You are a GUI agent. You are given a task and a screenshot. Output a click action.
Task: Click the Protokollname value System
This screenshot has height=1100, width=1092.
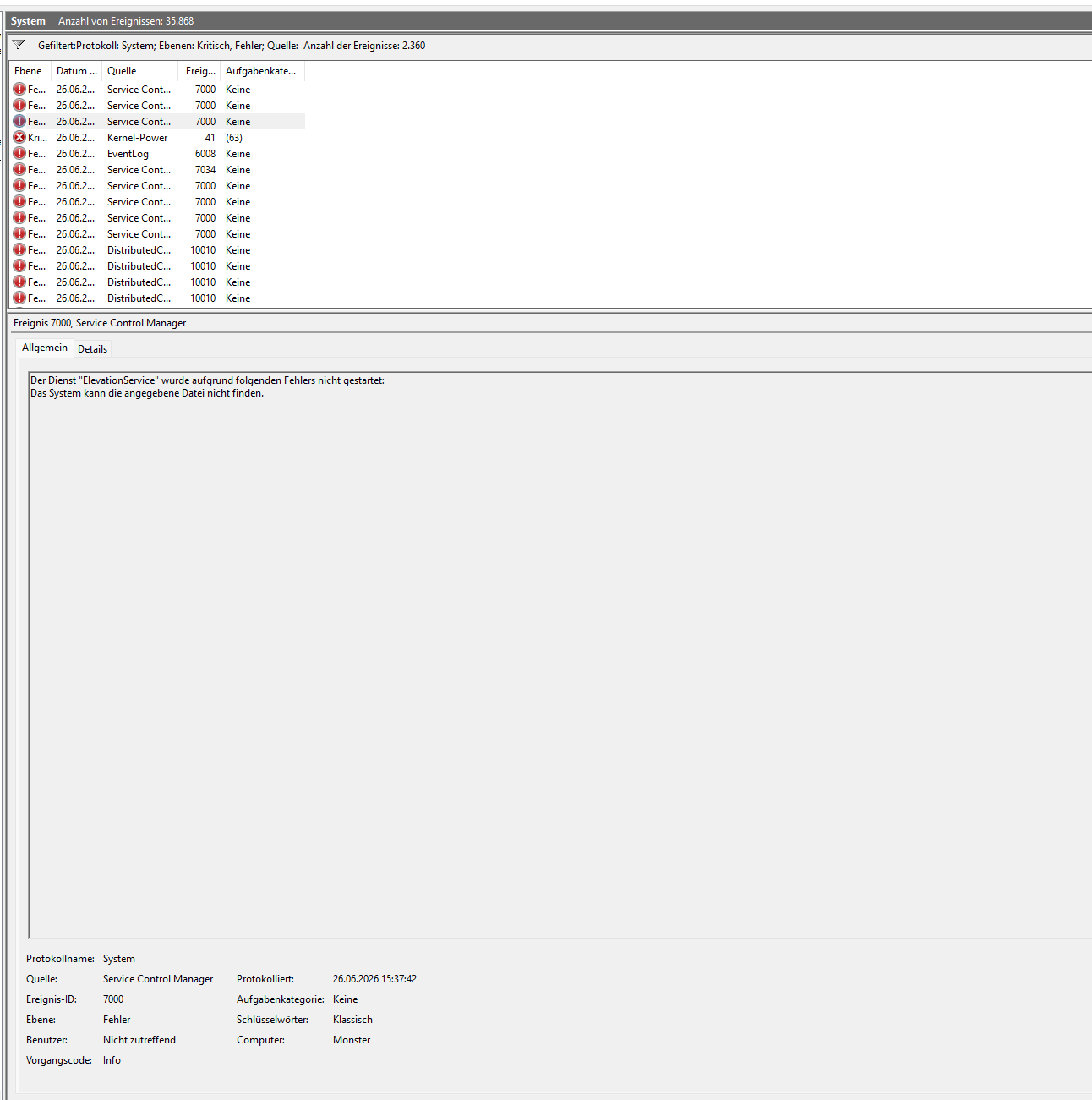coord(119,958)
